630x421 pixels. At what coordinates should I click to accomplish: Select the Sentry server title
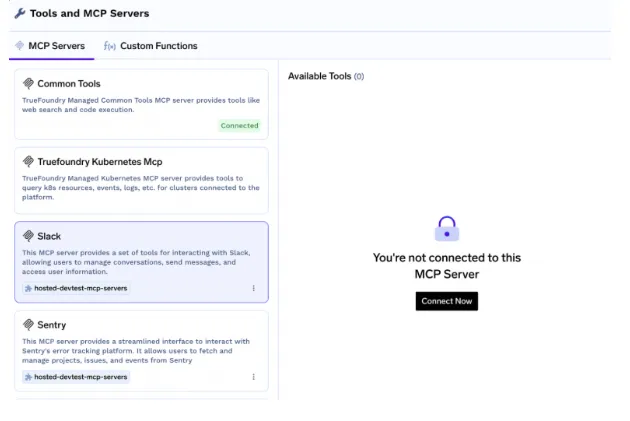[x=51, y=325]
